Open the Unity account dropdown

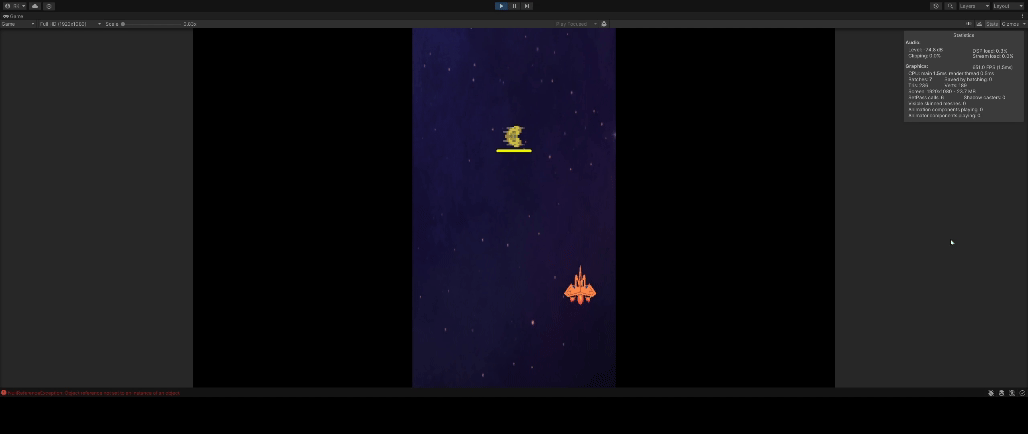point(14,6)
